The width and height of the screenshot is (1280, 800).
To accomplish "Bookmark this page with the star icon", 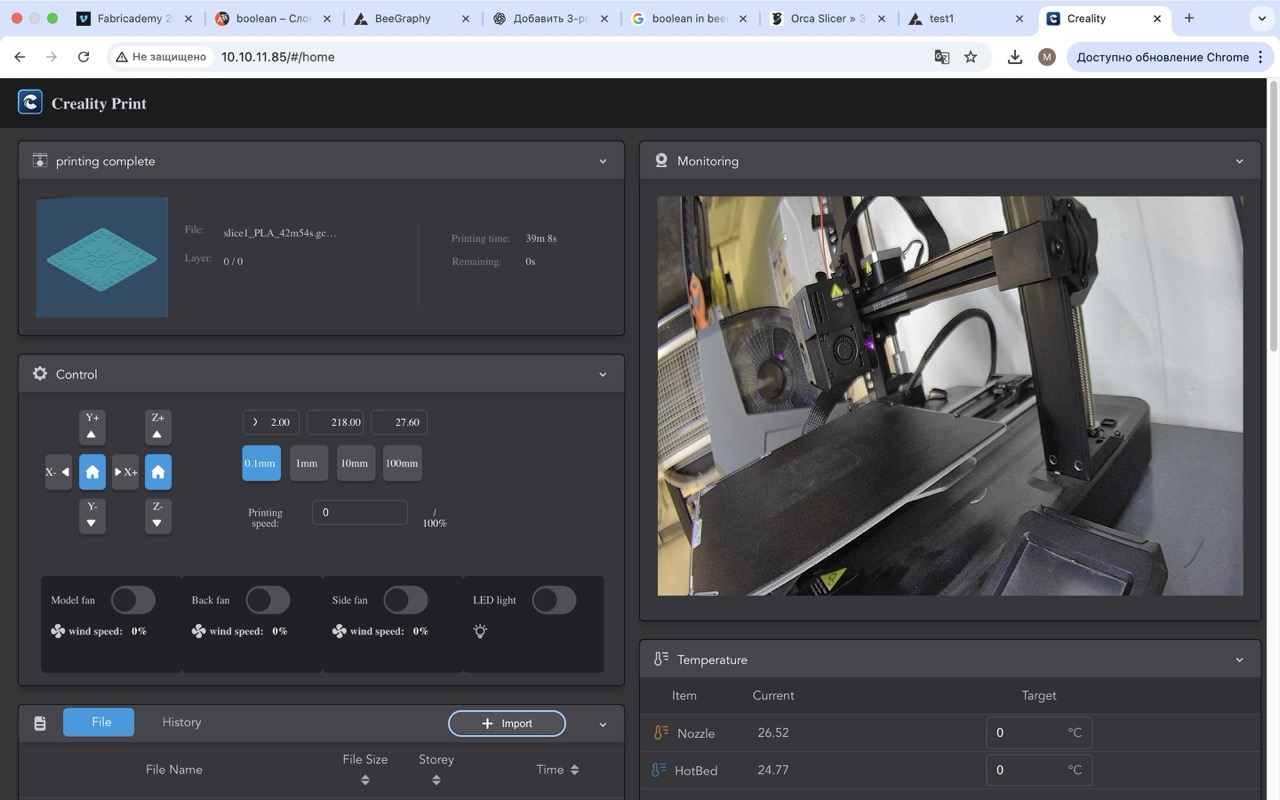I will coord(970,57).
